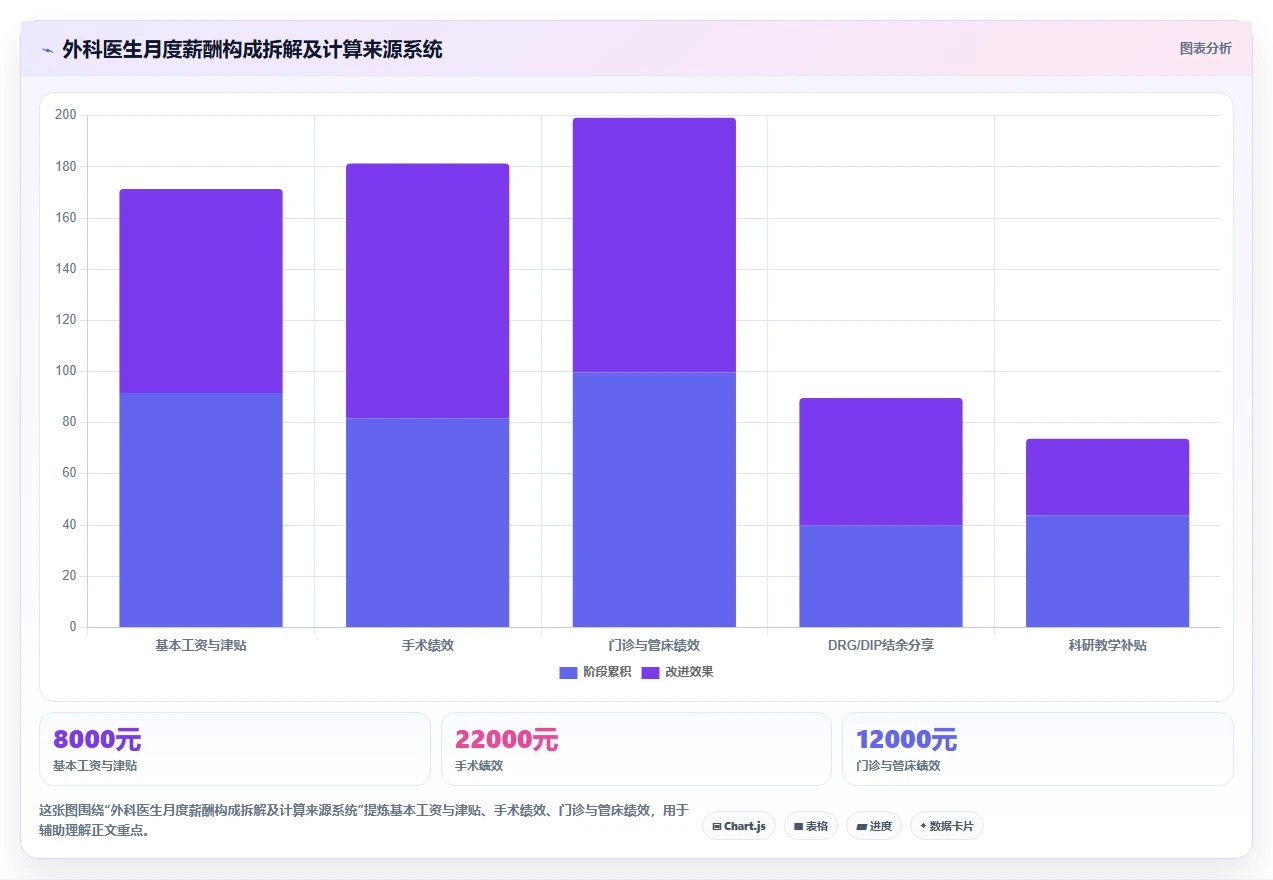Click x-axis label 科研教学补贴
Viewport: 1273px width, 880px height.
[x=1108, y=645]
